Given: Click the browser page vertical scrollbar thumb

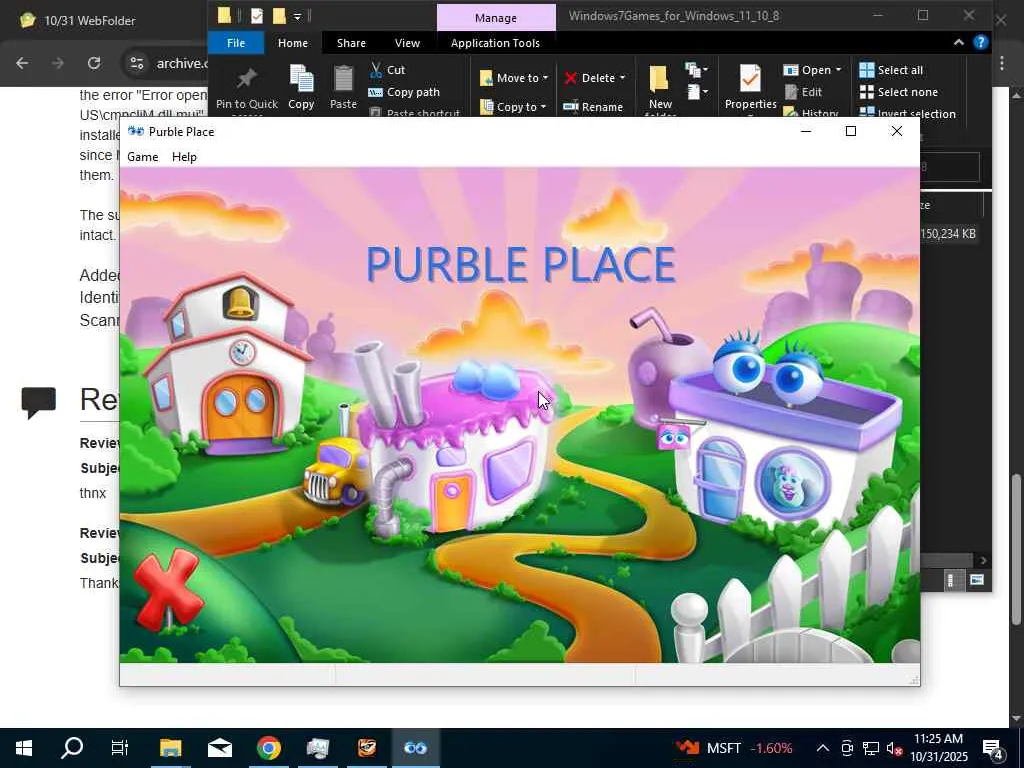Looking at the screenshot, I should pyautogui.click(x=1016, y=547).
